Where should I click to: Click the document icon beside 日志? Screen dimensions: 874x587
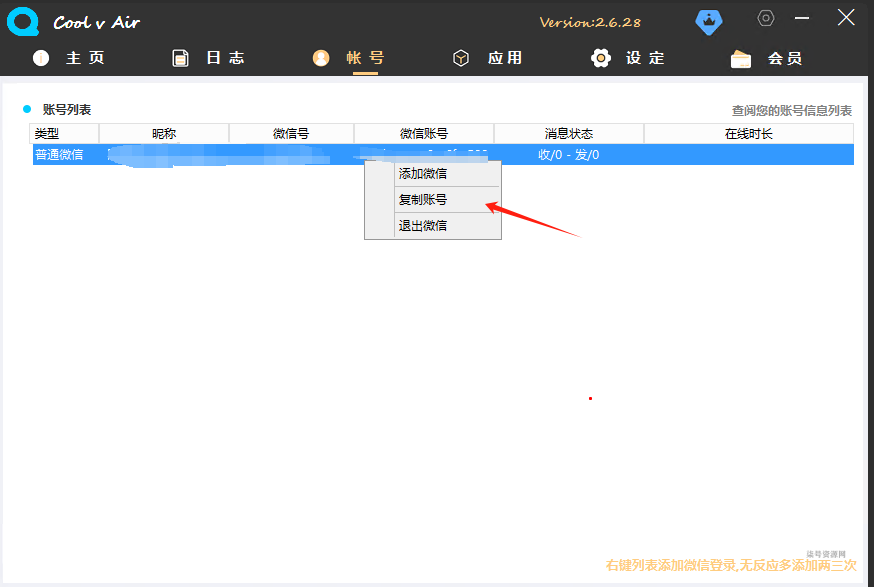[x=180, y=58]
